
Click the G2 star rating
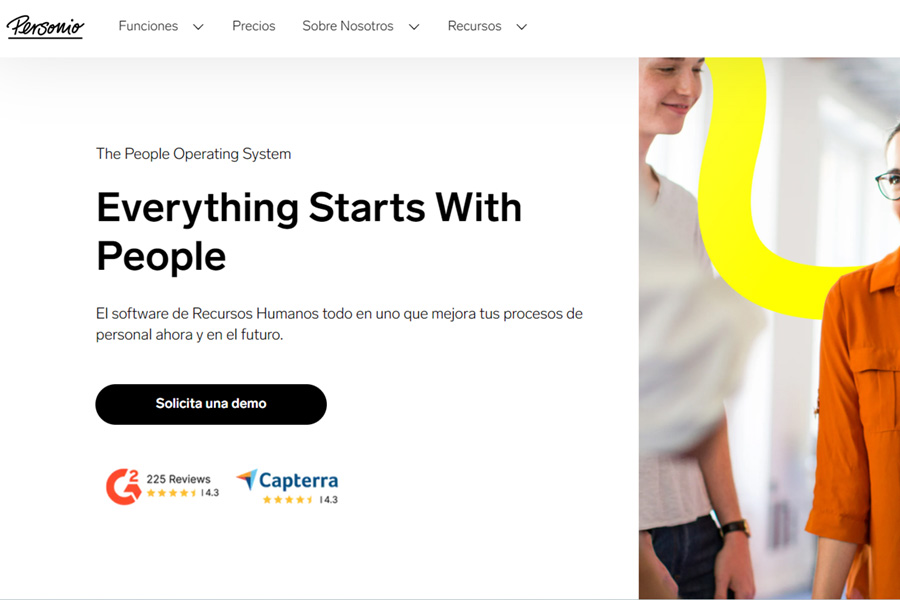point(172,493)
